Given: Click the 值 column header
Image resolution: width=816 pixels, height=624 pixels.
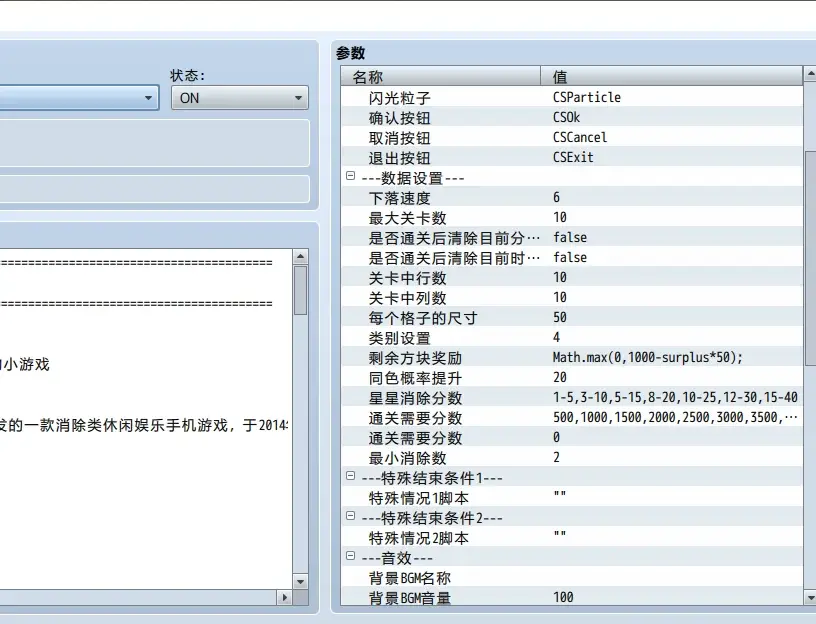Looking at the screenshot, I should pyautogui.click(x=672, y=77).
